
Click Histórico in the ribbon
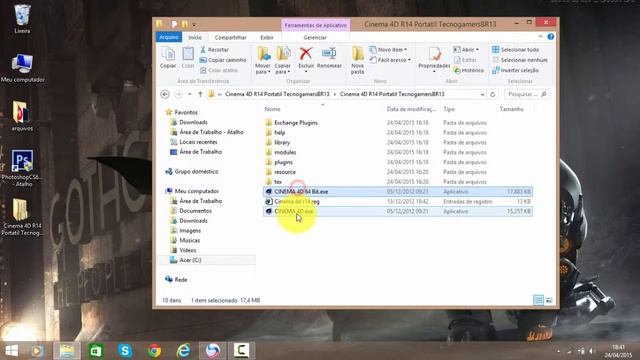click(x=469, y=70)
